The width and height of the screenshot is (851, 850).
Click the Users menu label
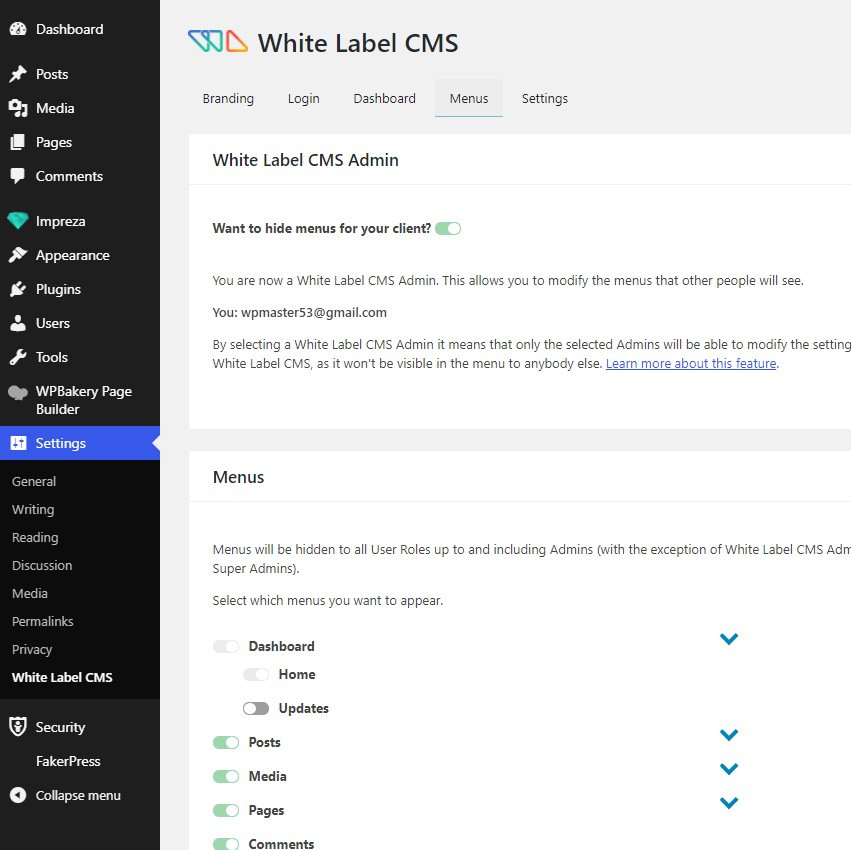click(53, 323)
